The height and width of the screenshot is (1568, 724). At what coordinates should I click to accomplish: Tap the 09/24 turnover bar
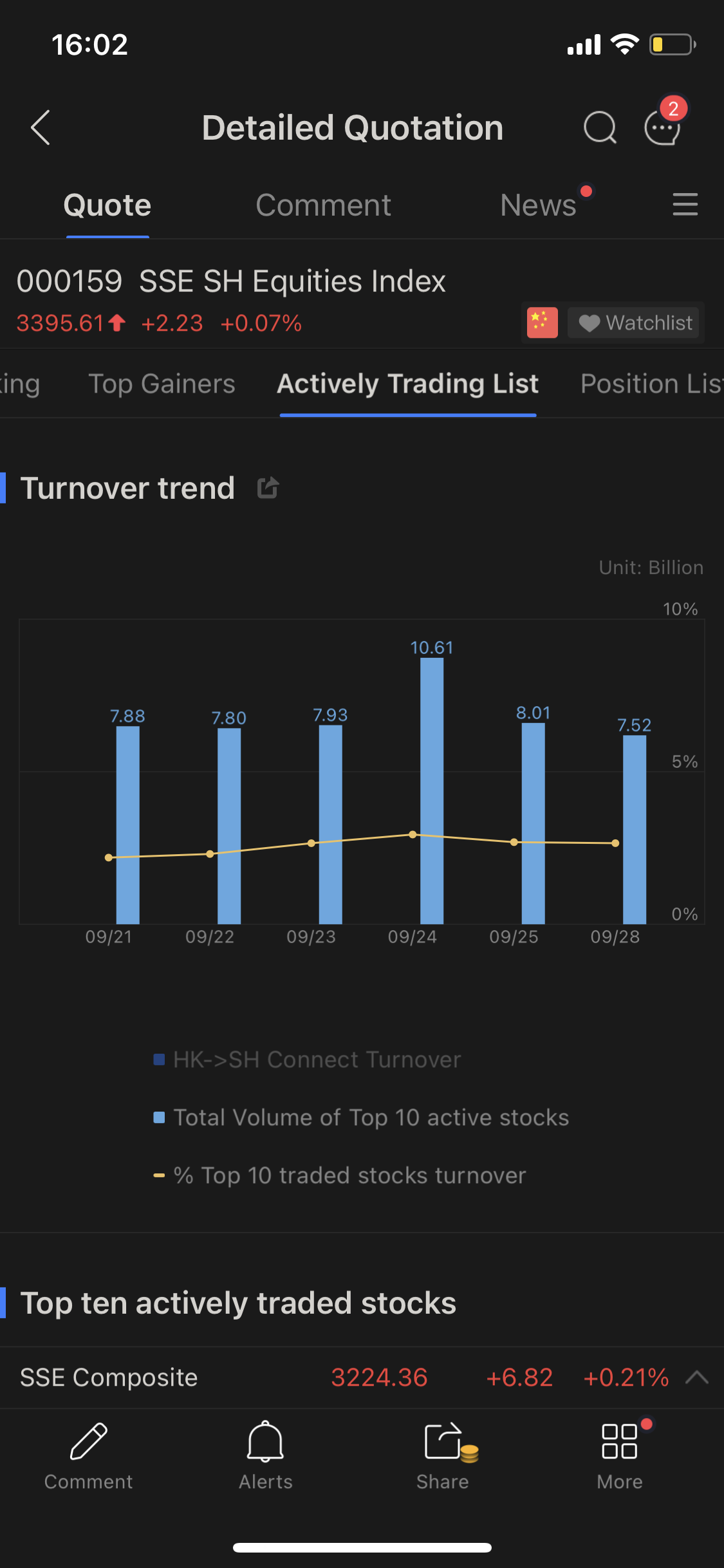click(x=432, y=790)
